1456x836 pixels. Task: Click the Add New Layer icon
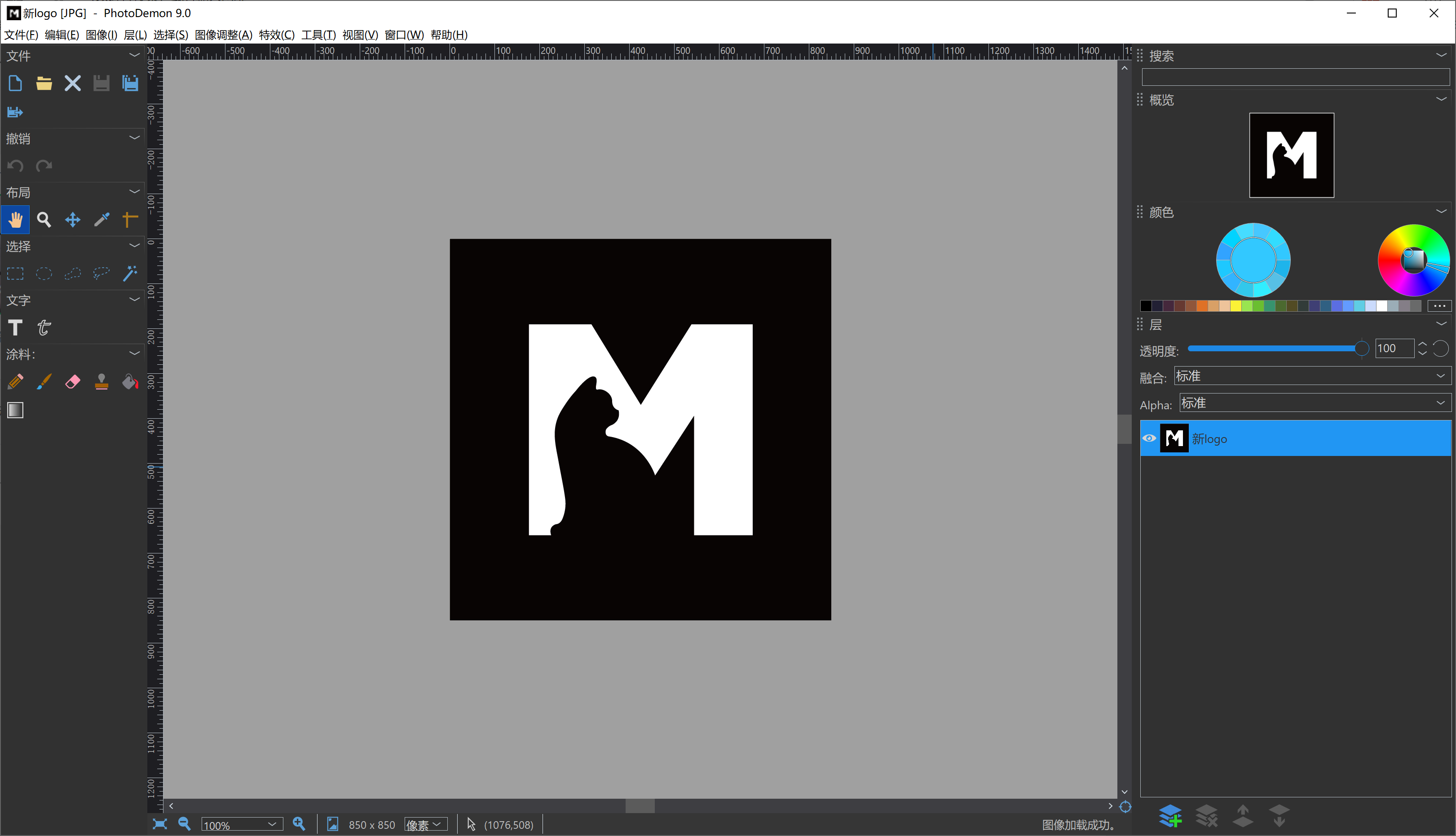pyautogui.click(x=1170, y=815)
